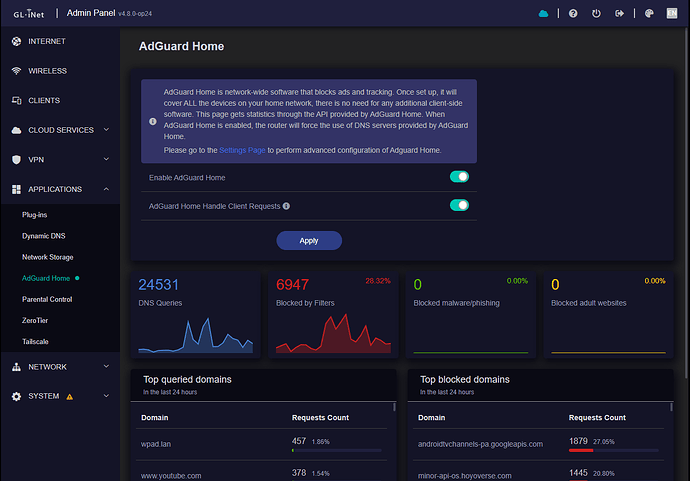Select androidtvchannels-pa.googleapis.com domain row
Viewport: 690px width, 481px height.
[539, 444]
